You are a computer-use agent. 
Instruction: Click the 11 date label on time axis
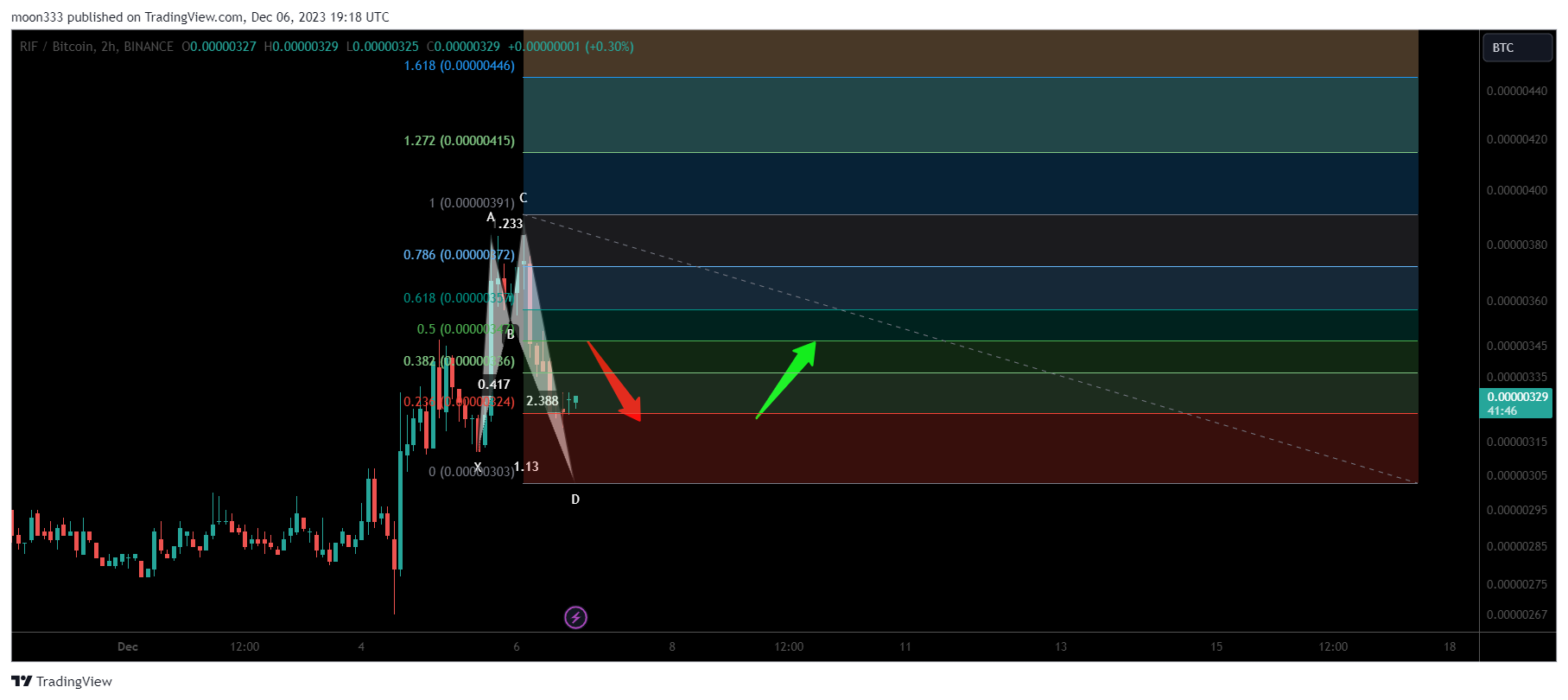click(x=905, y=646)
